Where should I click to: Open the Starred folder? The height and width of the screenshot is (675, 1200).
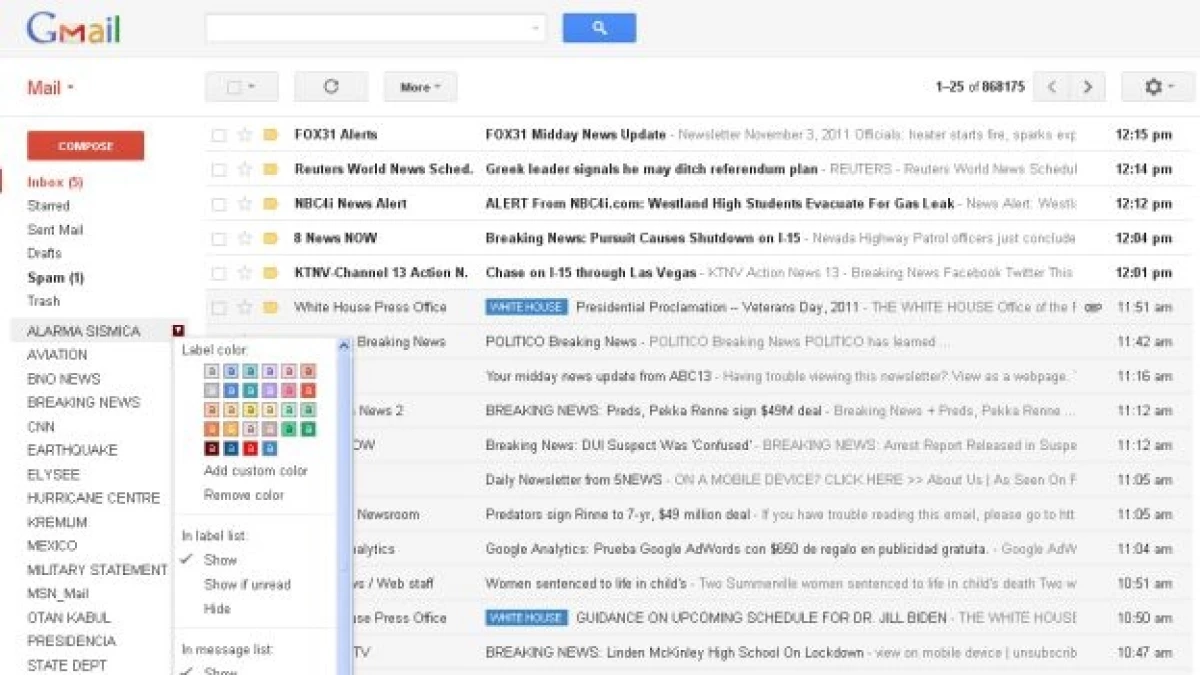(x=48, y=206)
